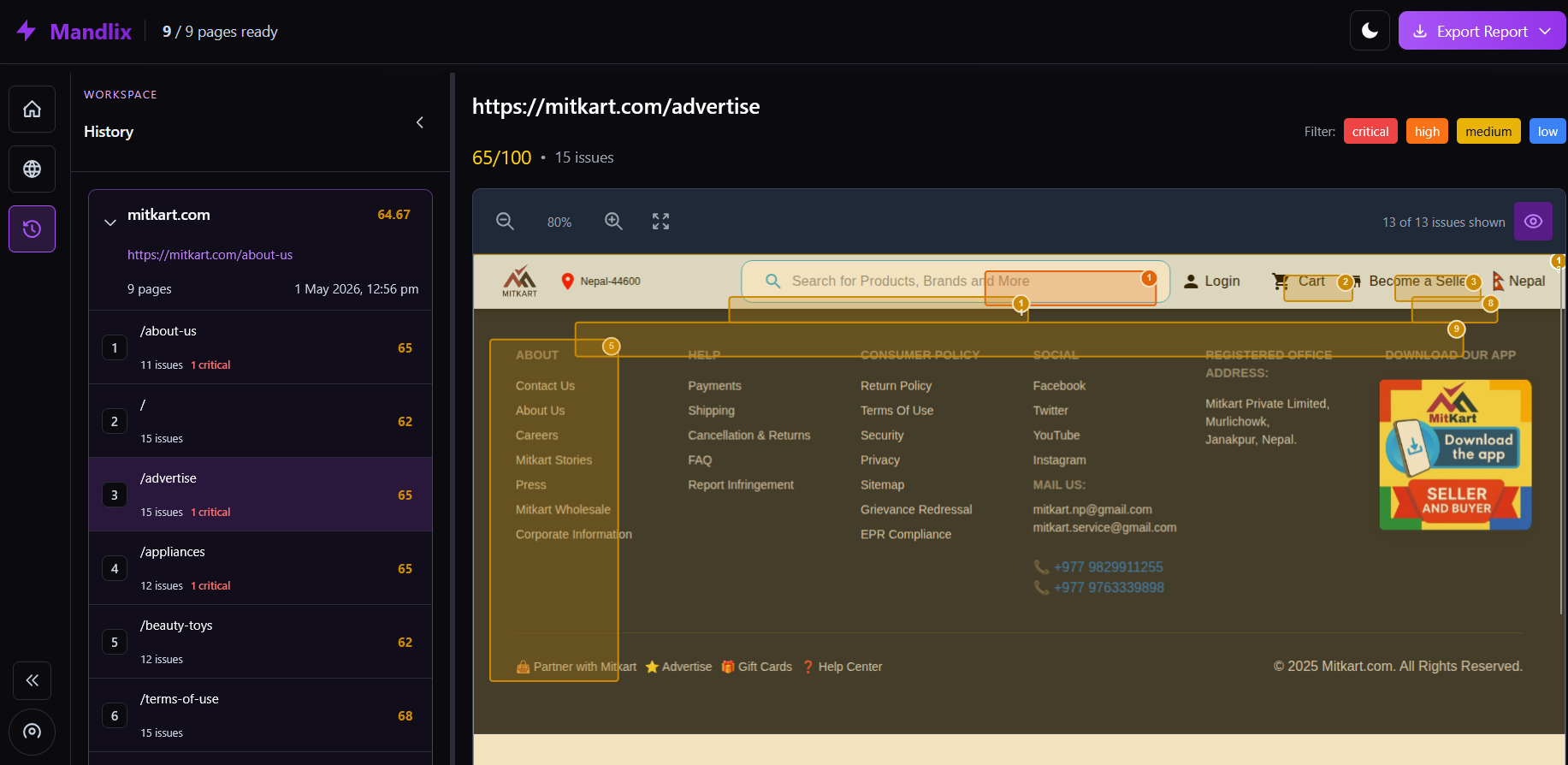This screenshot has width=1568, height=765.
Task: Click the zoom out magnifier icon
Action: (x=506, y=222)
